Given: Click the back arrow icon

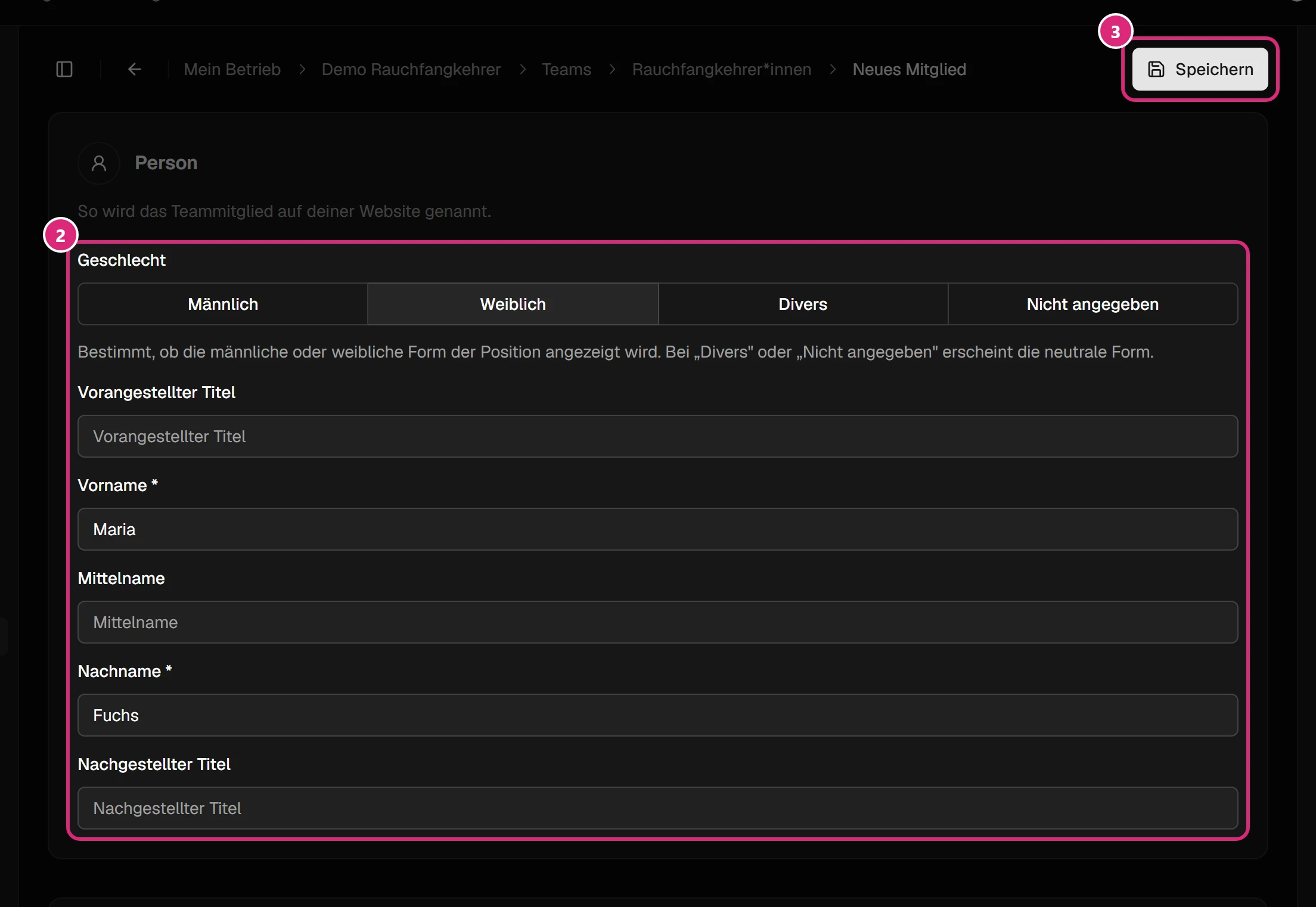Looking at the screenshot, I should [135, 70].
